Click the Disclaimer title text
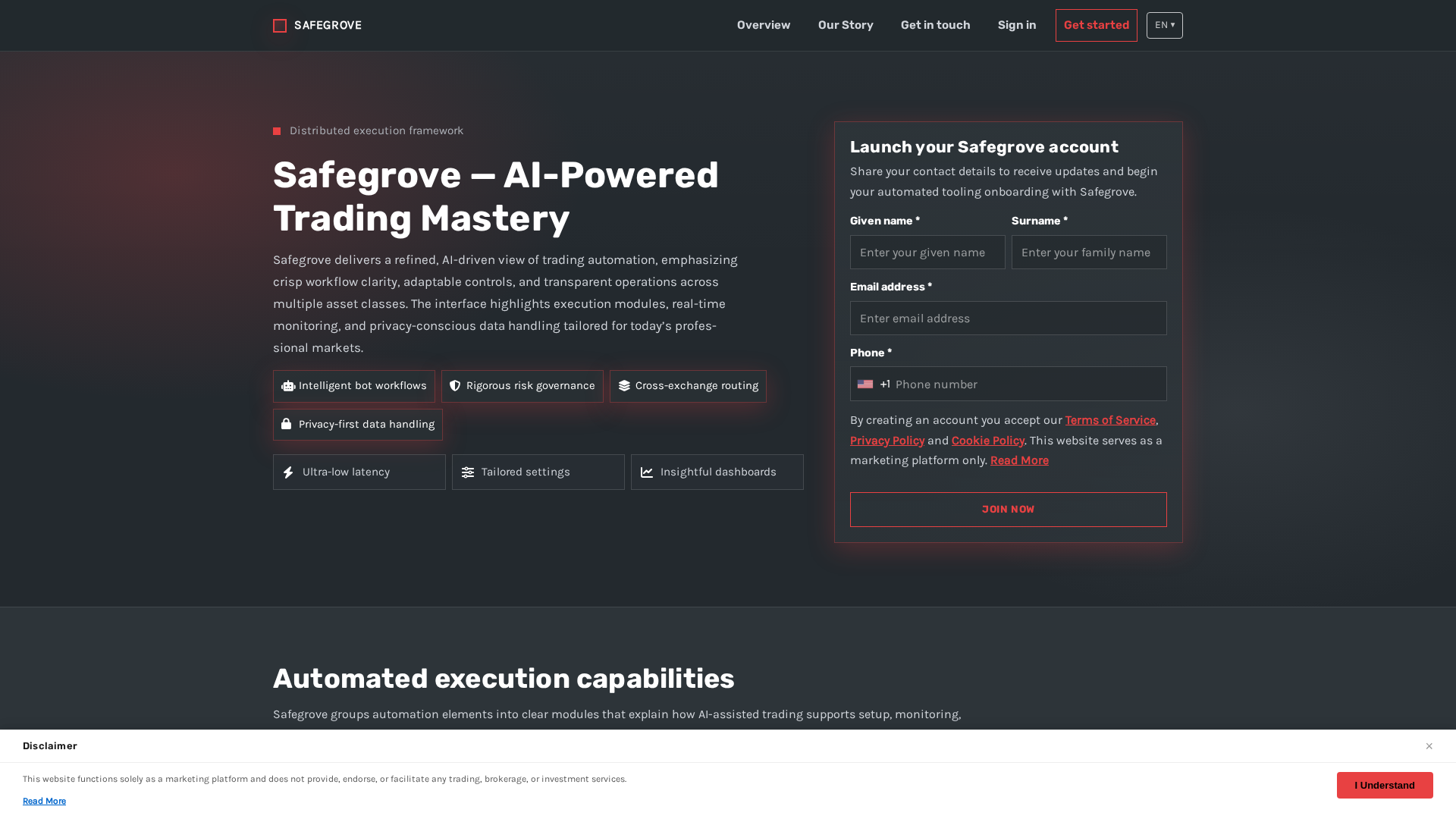The height and width of the screenshot is (819, 1456). [50, 746]
